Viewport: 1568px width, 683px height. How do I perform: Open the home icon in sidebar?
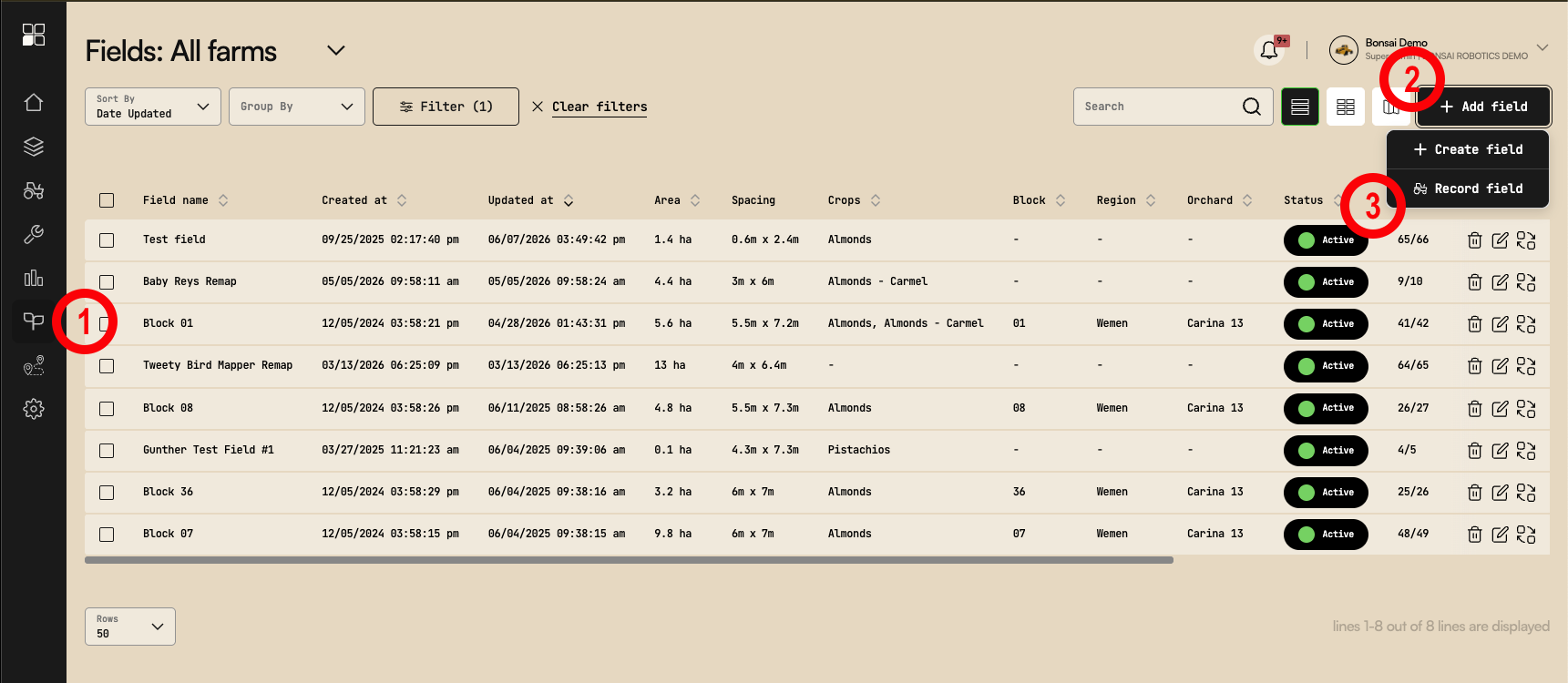(34, 102)
